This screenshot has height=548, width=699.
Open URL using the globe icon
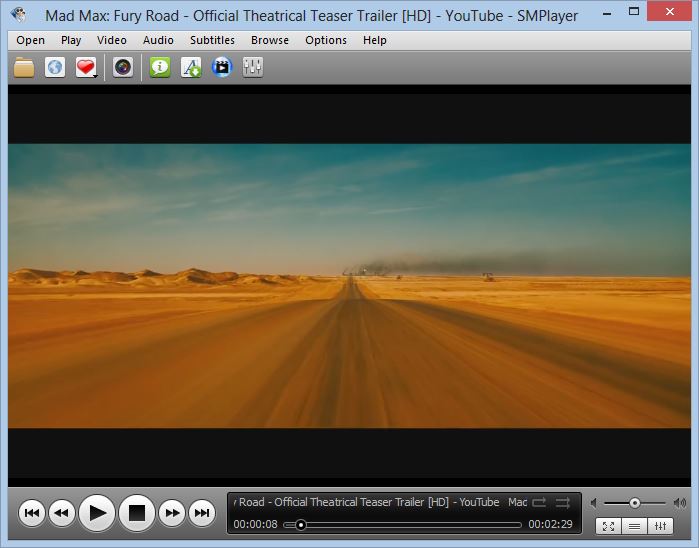pos(55,68)
